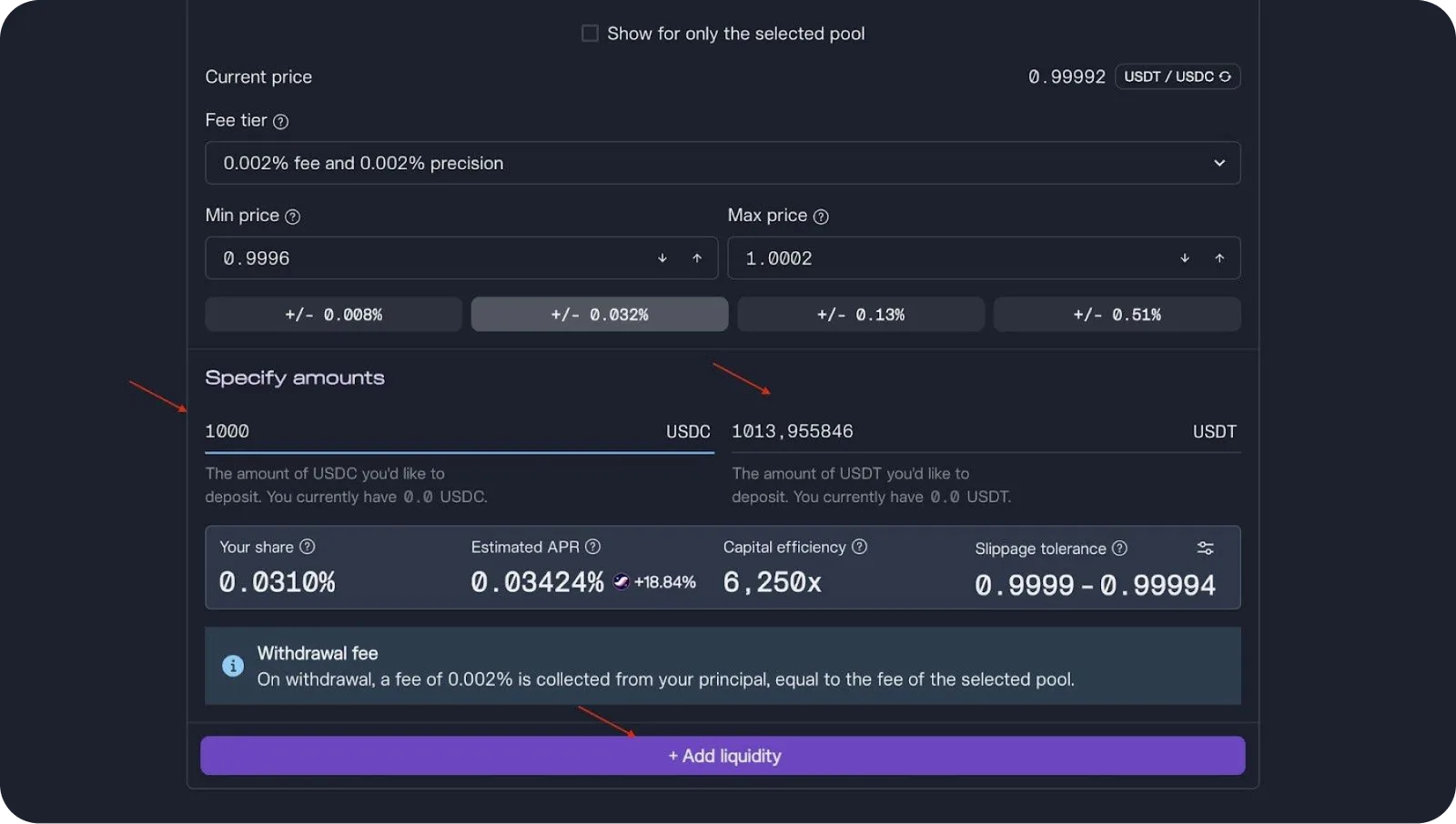Screen dimensions: 1456x824
Task: Increase Min price with up arrow
Action: [697, 258]
